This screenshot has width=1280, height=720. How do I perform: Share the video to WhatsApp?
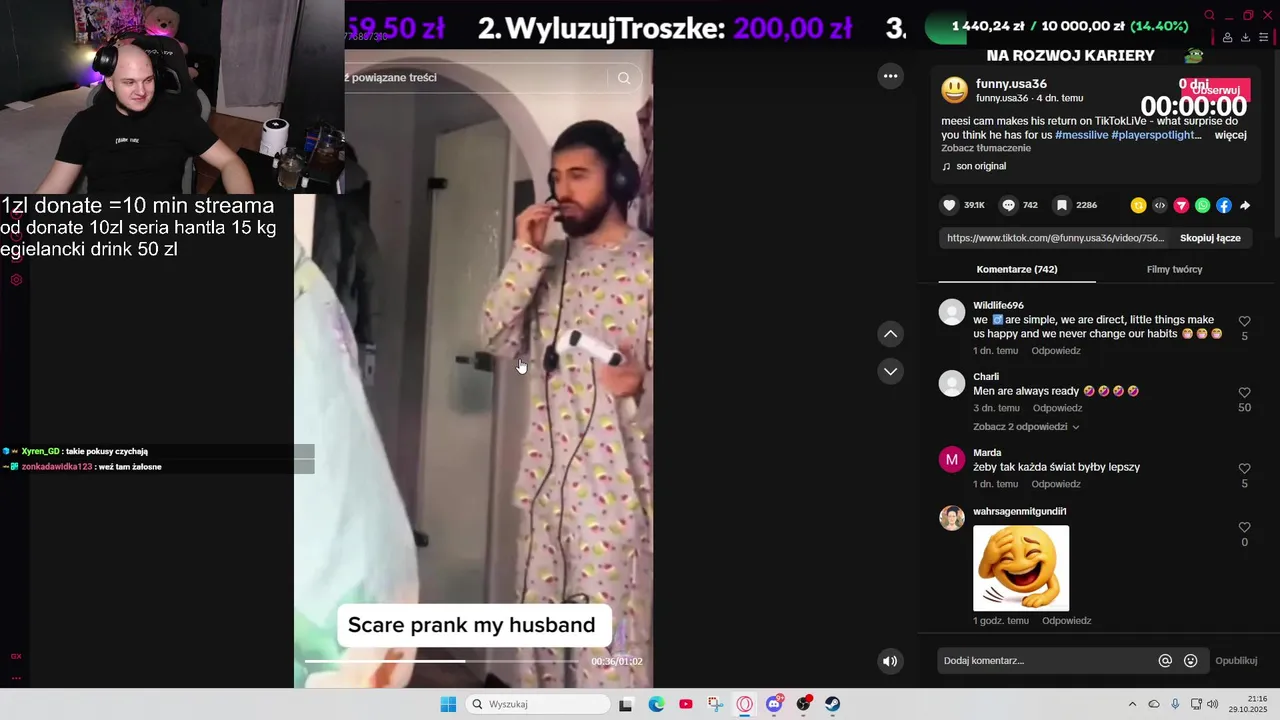pyautogui.click(x=1202, y=205)
